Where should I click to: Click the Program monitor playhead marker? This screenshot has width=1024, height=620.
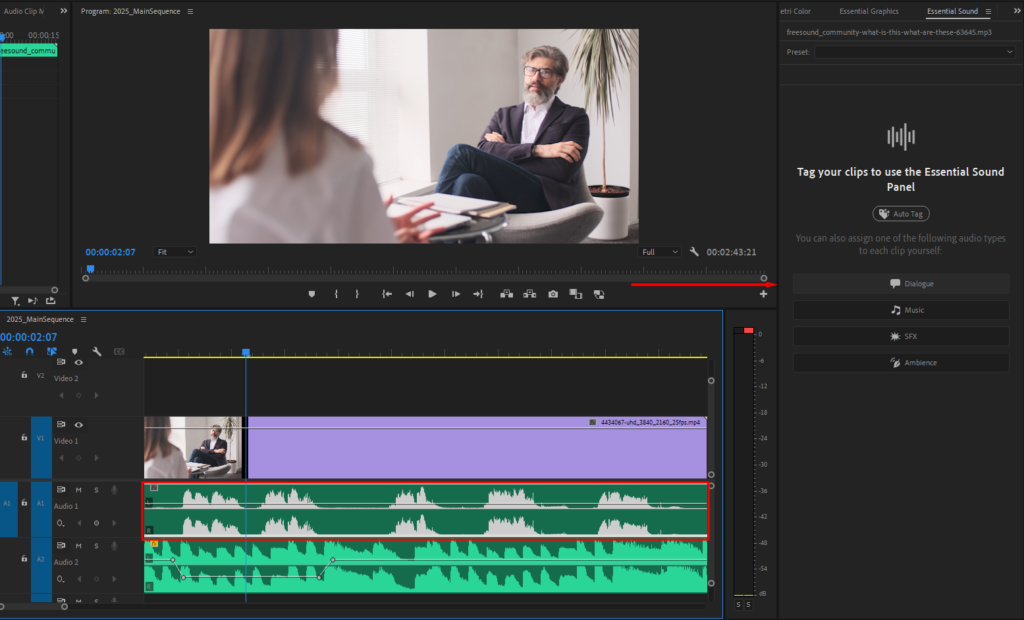[x=90, y=269]
